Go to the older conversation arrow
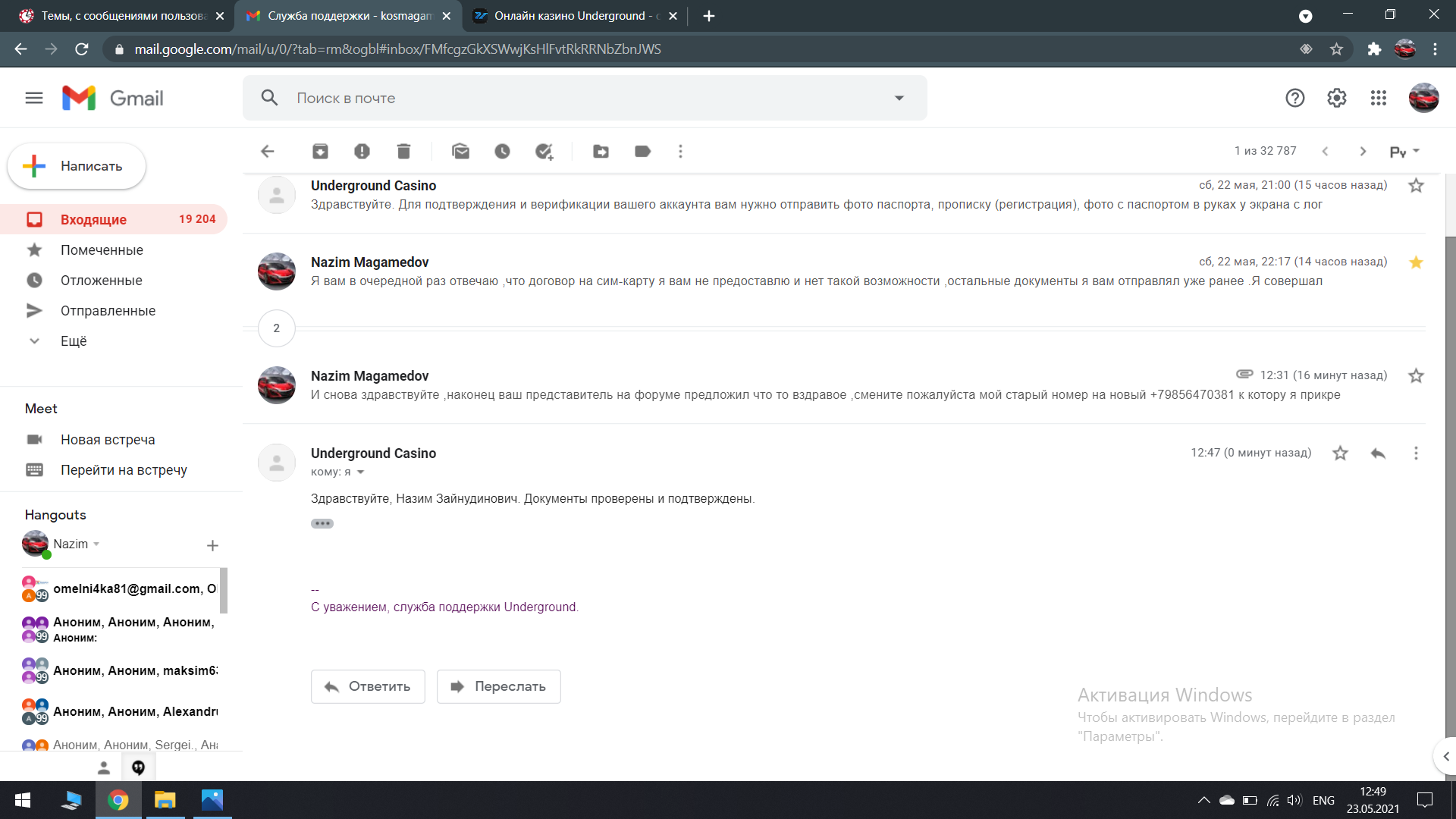Viewport: 1456px width, 819px height. [x=1363, y=152]
